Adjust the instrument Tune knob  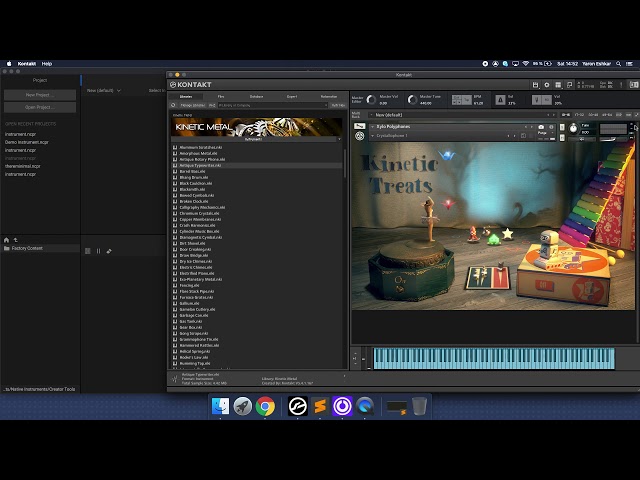tap(573, 129)
